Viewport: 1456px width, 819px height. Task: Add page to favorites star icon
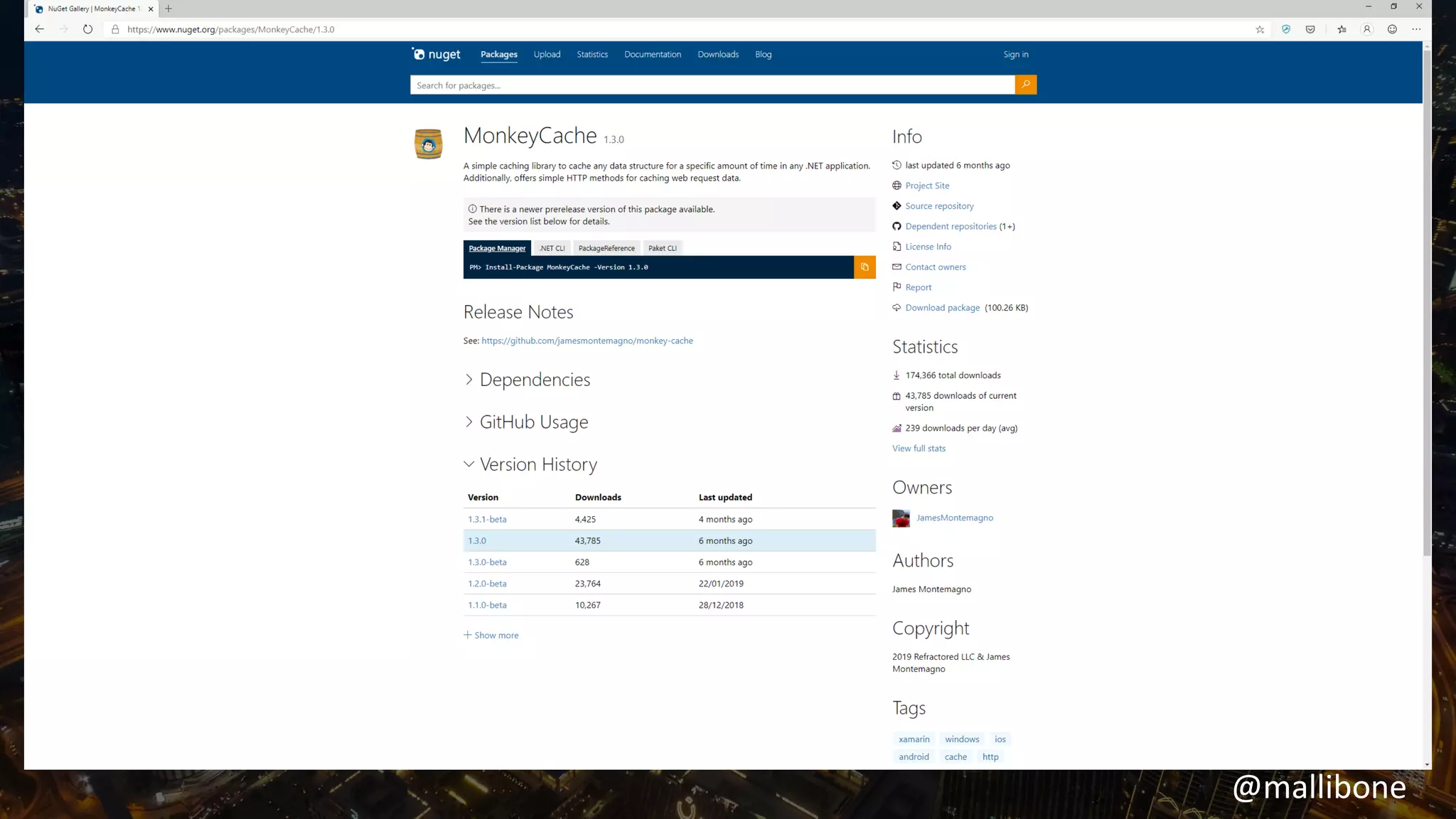1260,29
